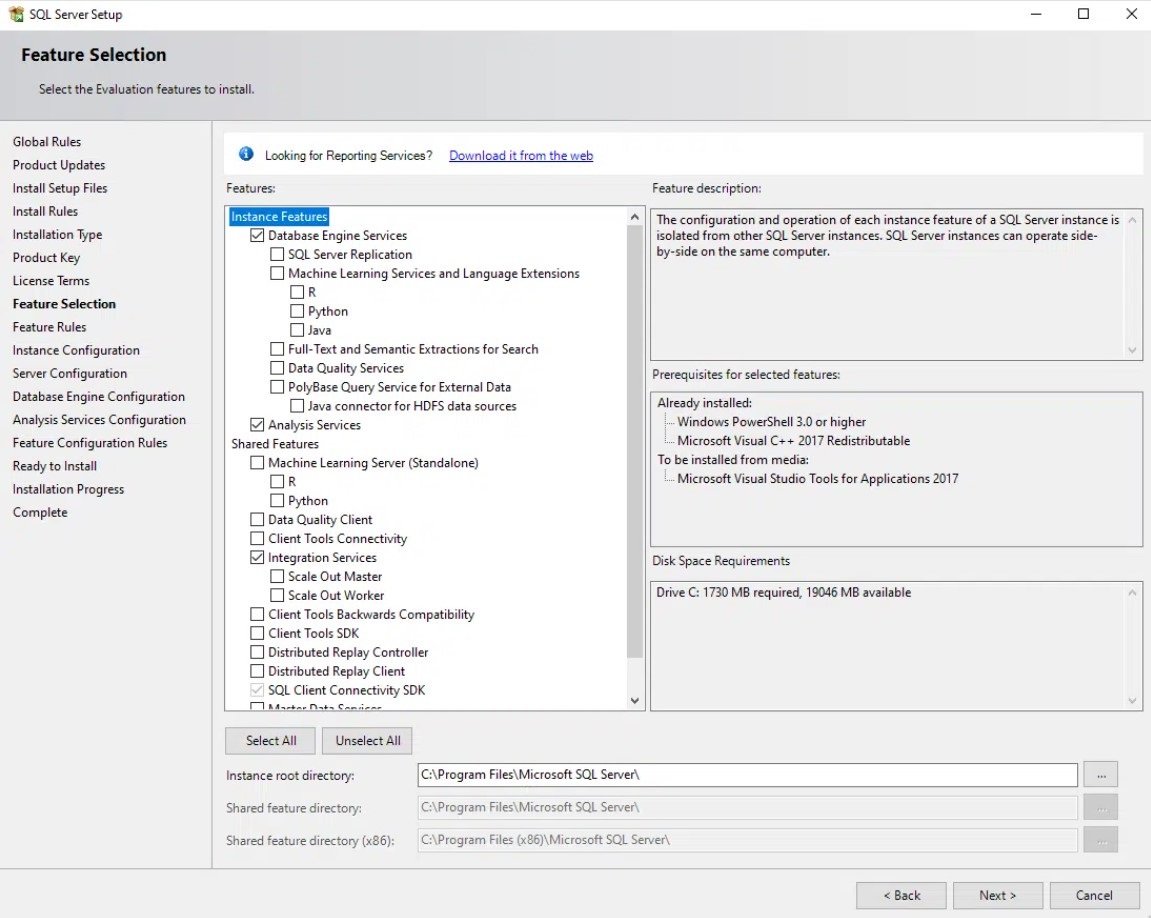Click the SQL Server Setup title bar icon

16,14
